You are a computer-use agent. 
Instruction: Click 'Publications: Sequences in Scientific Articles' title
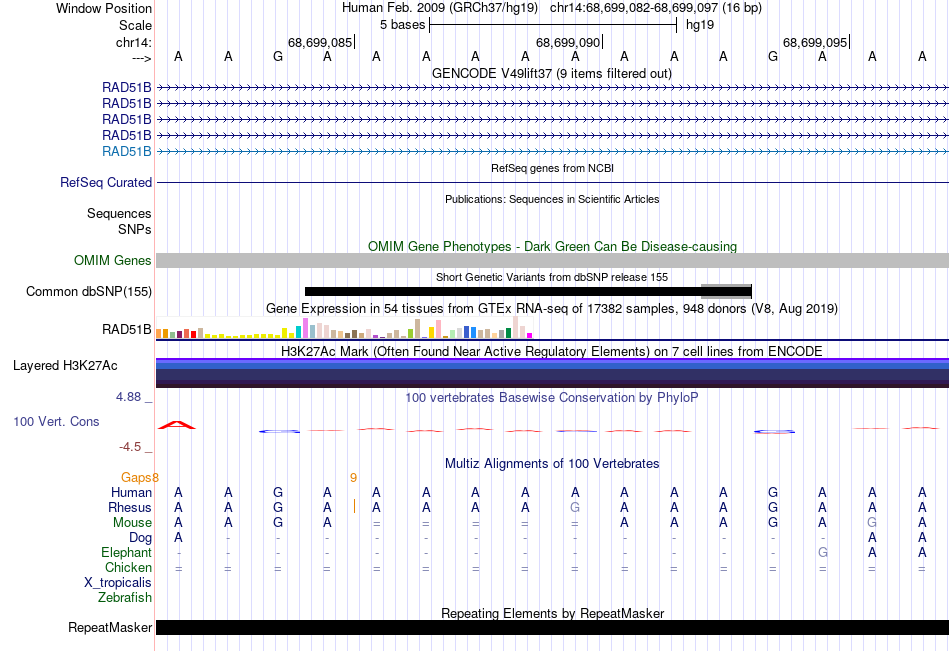click(x=552, y=199)
